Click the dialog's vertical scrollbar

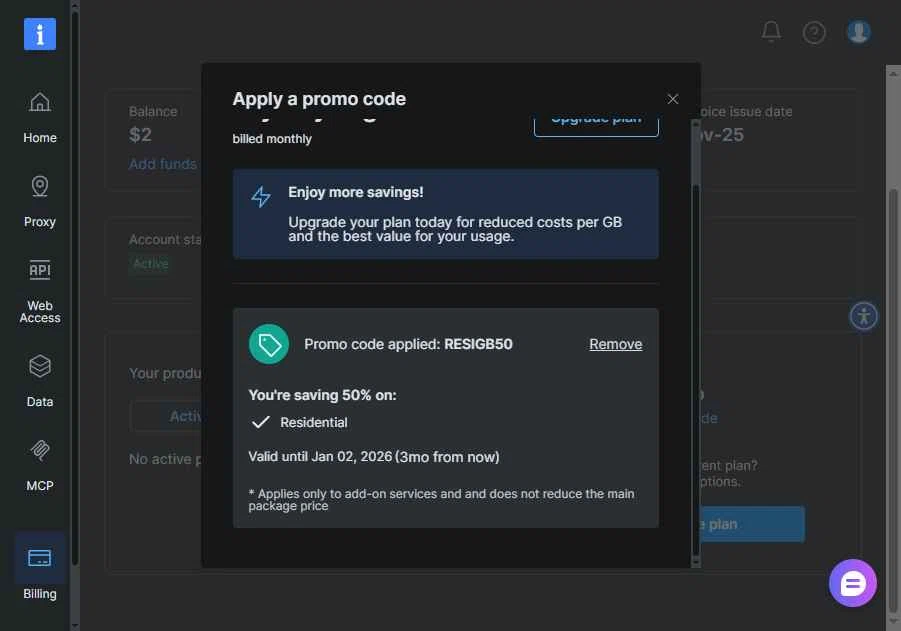(x=695, y=344)
